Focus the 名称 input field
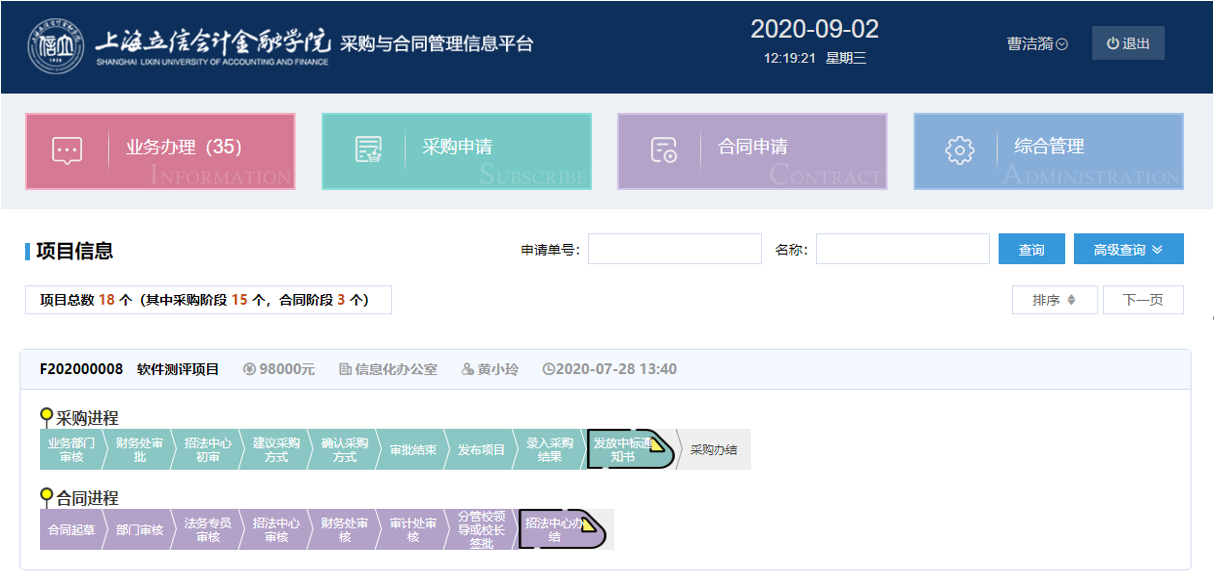 click(x=902, y=249)
